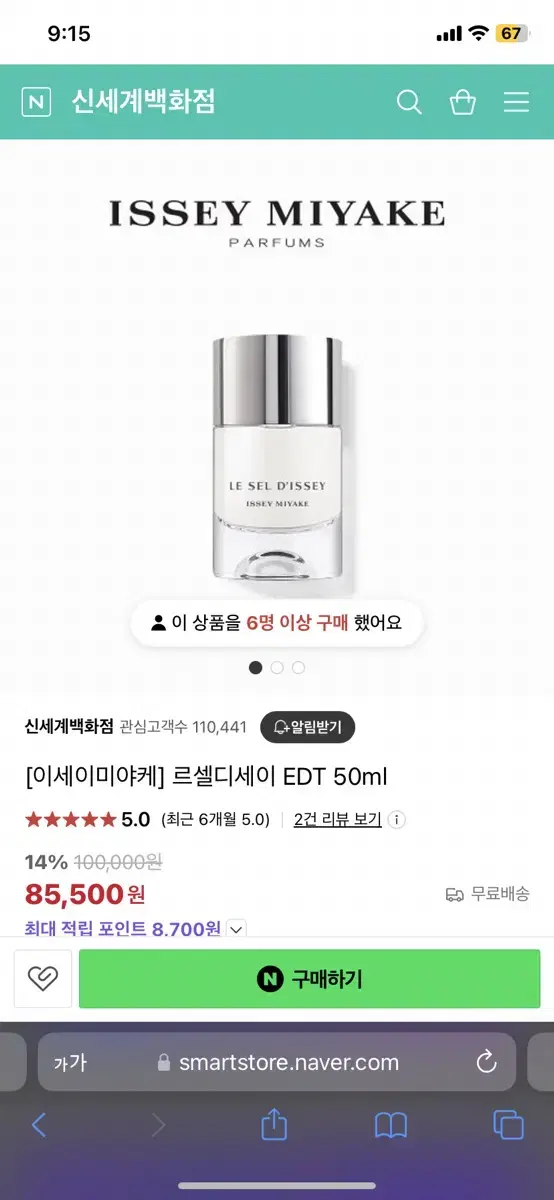The width and height of the screenshot is (554, 1200).
Task: Open the search magnifier icon
Action: [409, 102]
